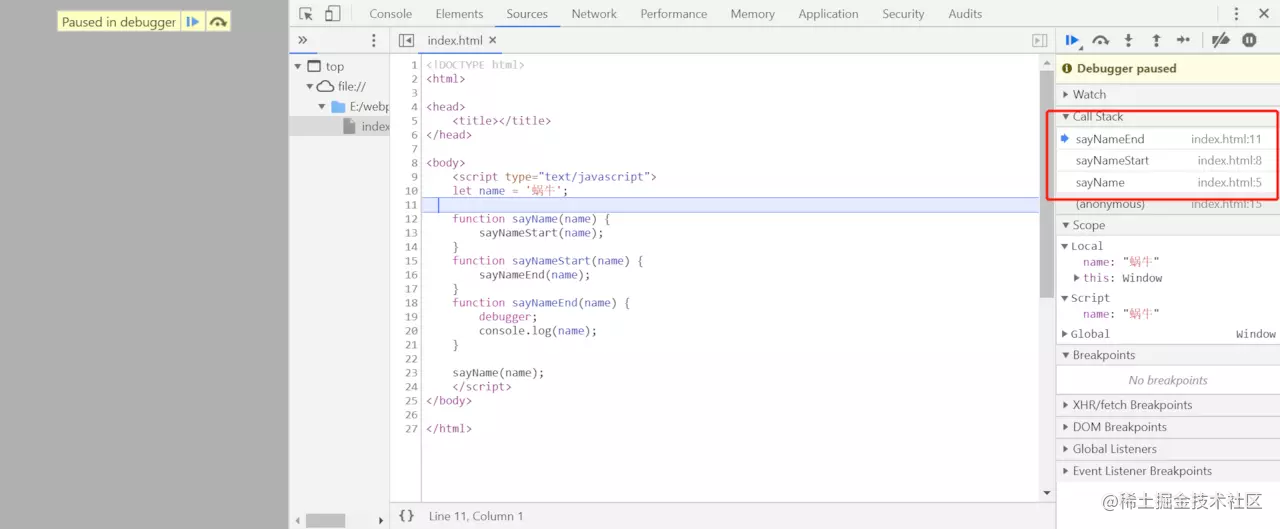Screen dimensions: 1280x529
Task: Close the index.html file tab
Action: pyautogui.click(x=493, y=40)
